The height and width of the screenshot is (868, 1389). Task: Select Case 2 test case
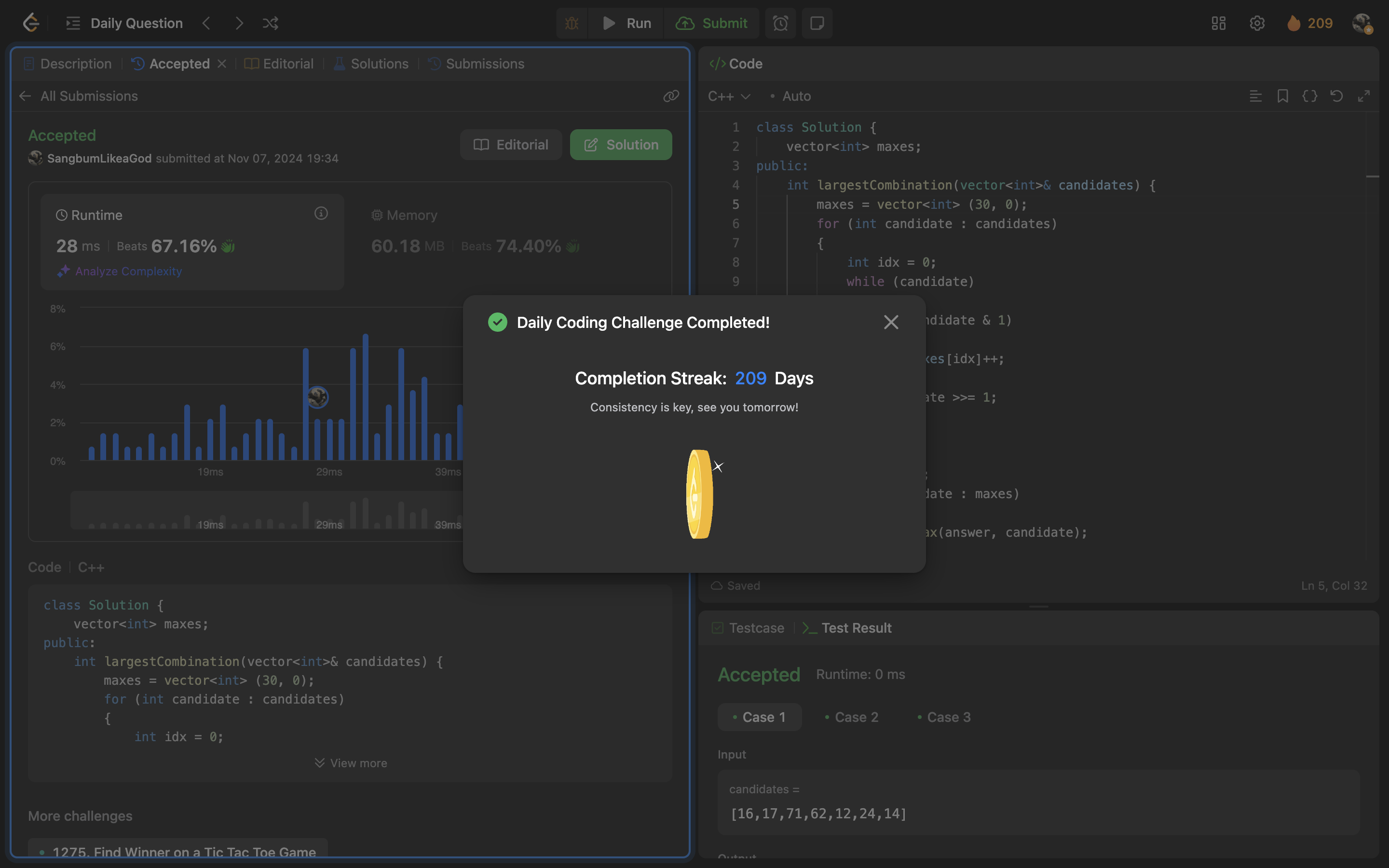pos(851,717)
